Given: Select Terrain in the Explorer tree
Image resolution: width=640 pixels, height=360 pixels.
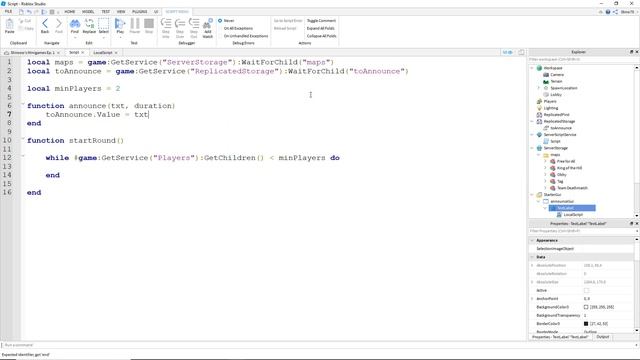Looking at the screenshot, I should pyautogui.click(x=553, y=81).
